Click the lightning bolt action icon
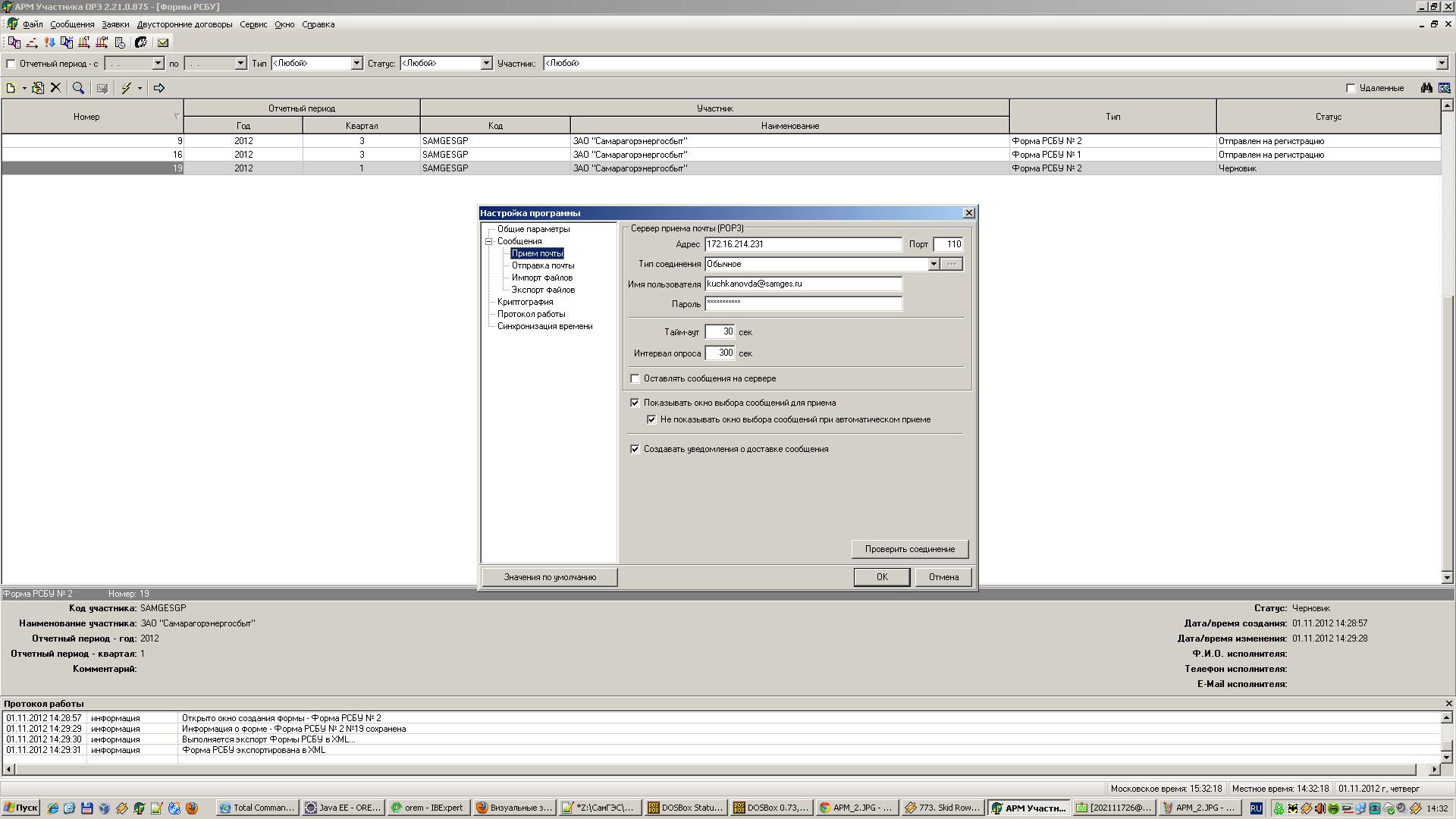 127,88
